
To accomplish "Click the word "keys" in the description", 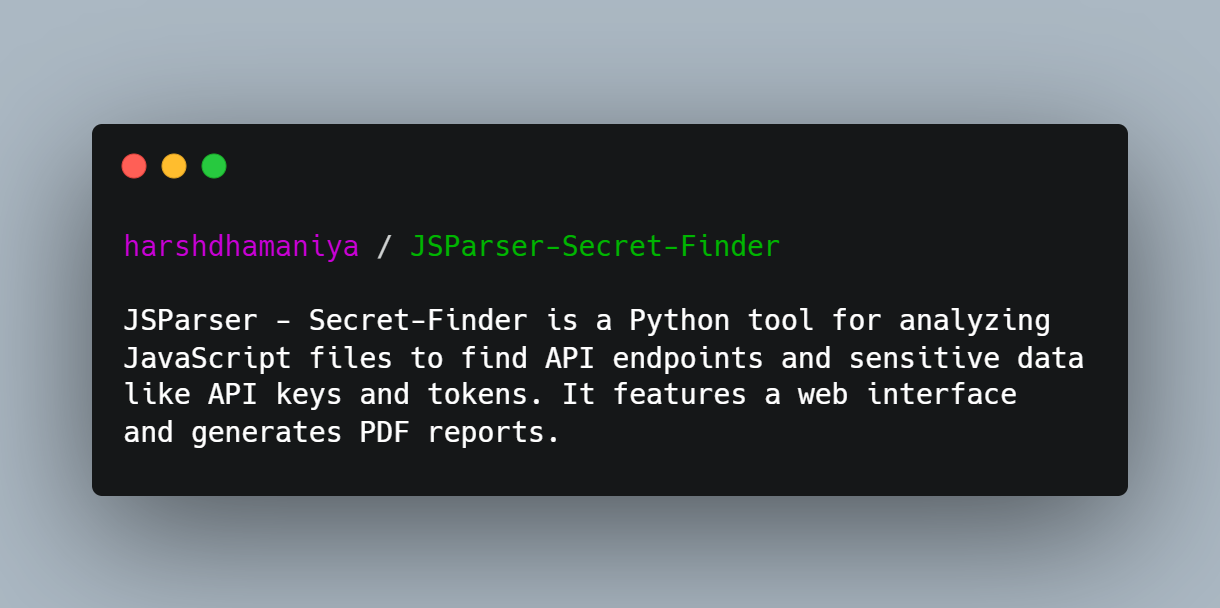I will [x=309, y=394].
